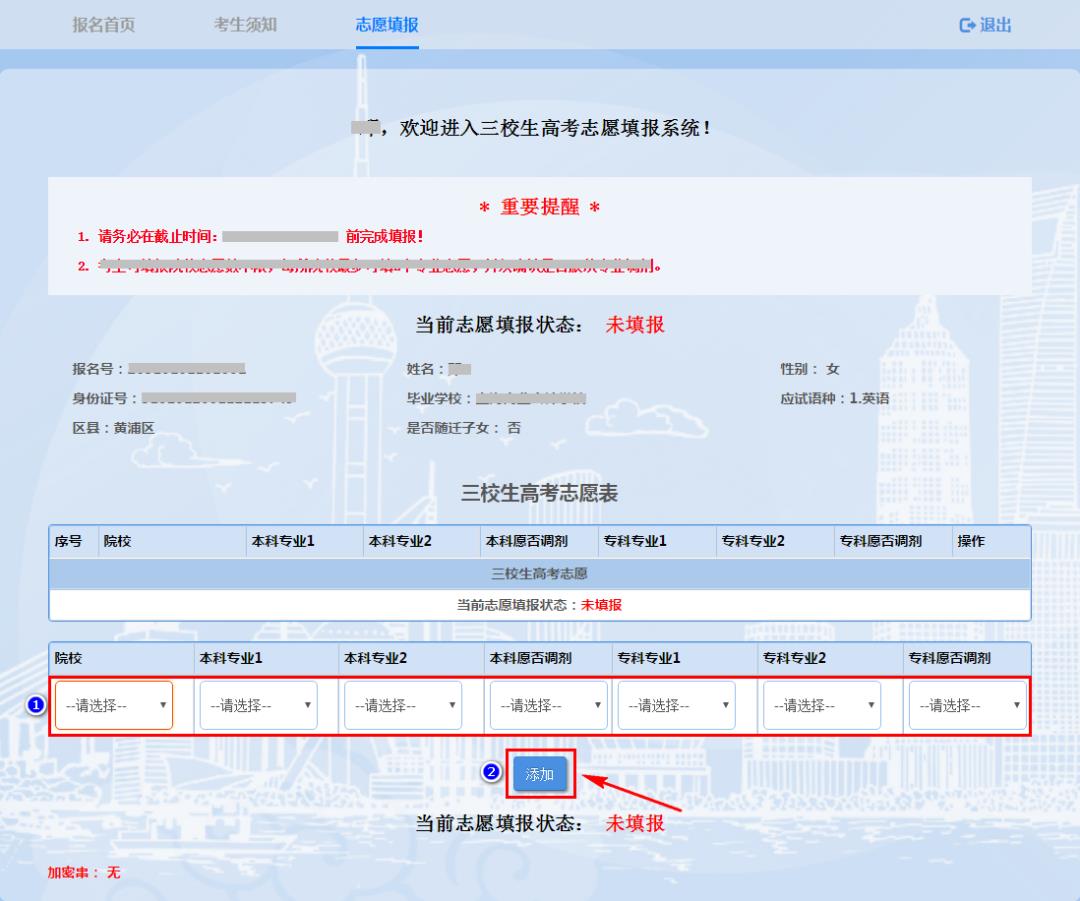This screenshot has height=901, width=1080.
Task: Click the 加密串 label at bottom left
Action: coord(73,872)
